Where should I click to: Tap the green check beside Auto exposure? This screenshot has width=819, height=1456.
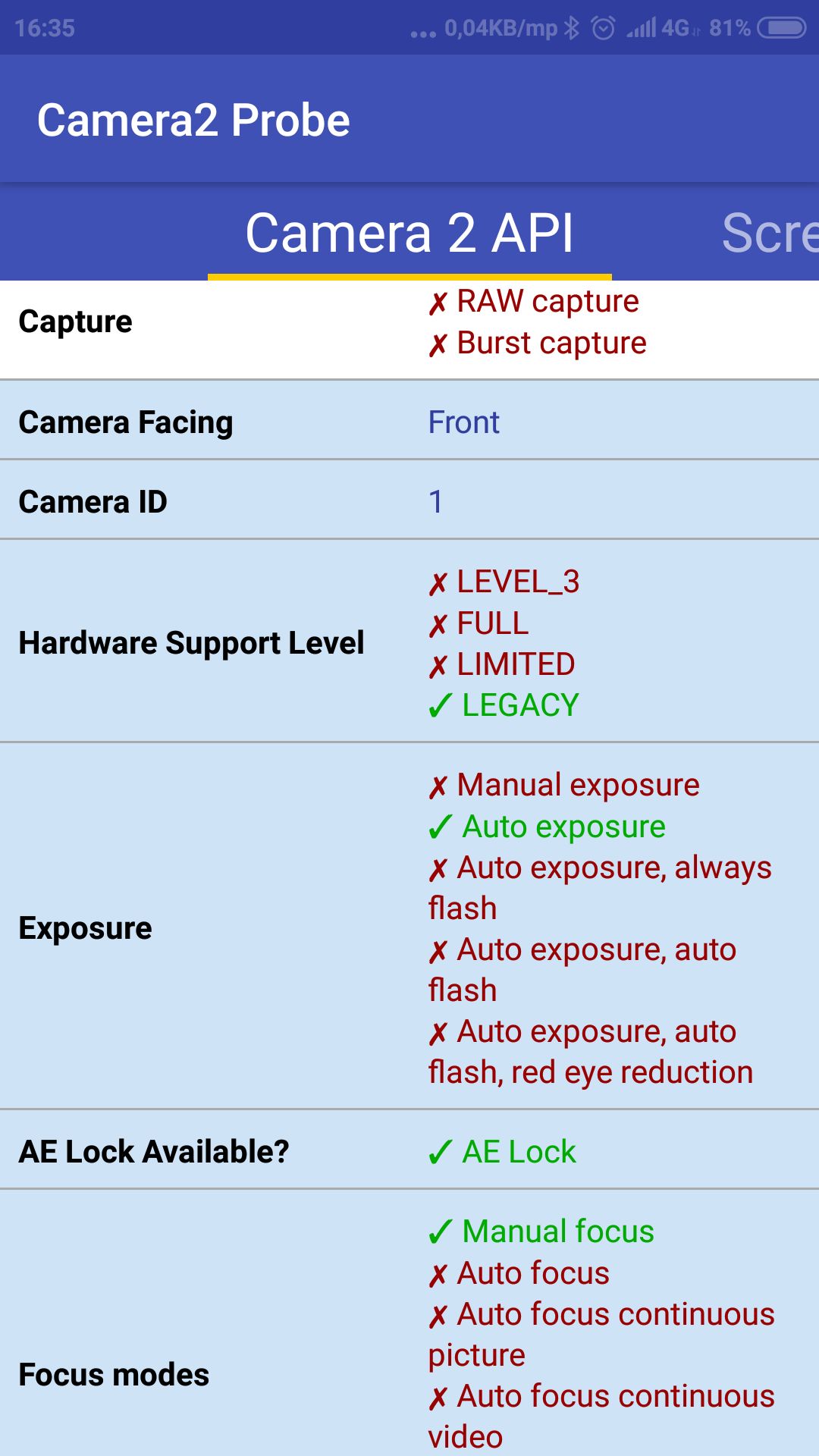[x=440, y=827]
